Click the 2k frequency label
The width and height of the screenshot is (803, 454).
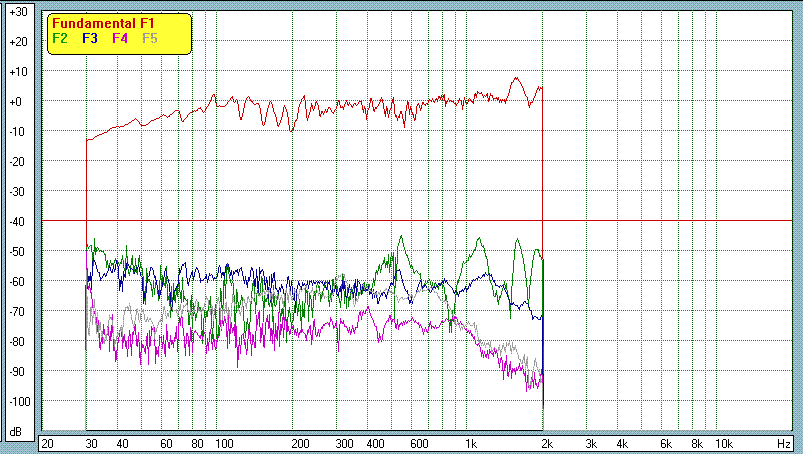coord(547,444)
